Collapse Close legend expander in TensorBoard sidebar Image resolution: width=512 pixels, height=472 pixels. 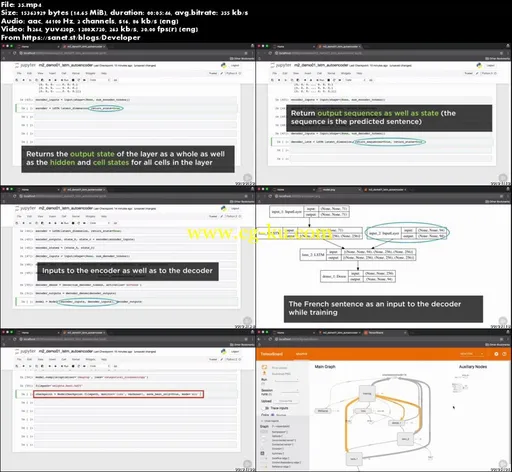pos(270,421)
